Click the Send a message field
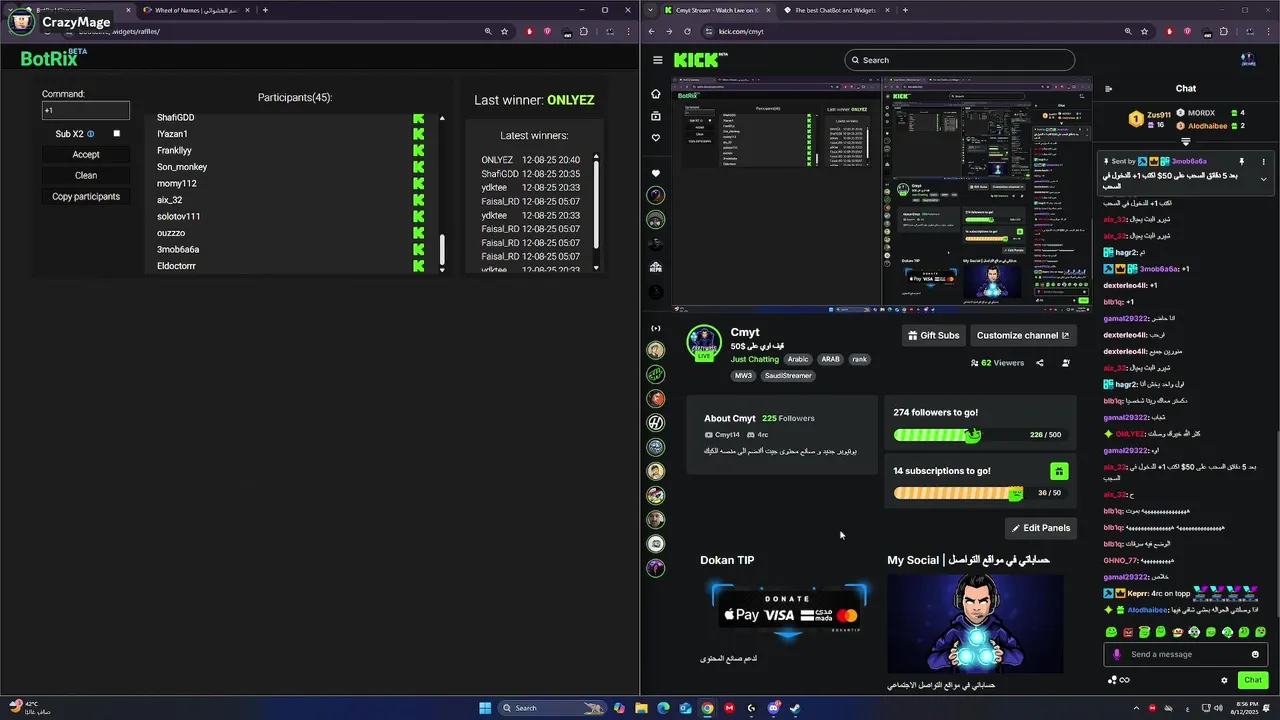 [x=1185, y=655]
